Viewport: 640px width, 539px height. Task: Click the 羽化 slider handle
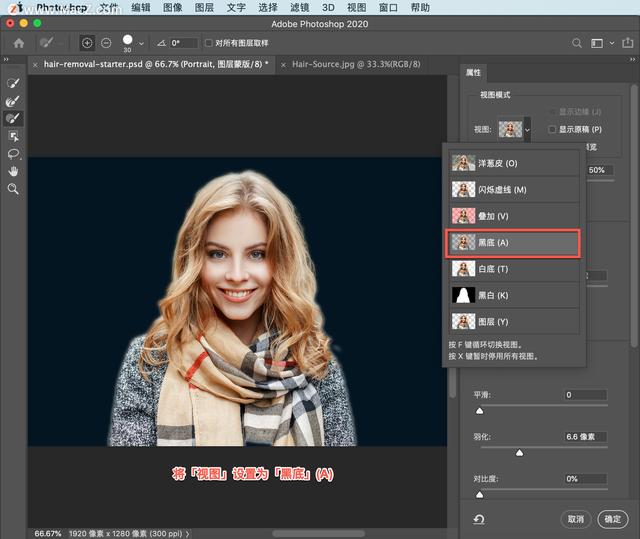(519, 453)
